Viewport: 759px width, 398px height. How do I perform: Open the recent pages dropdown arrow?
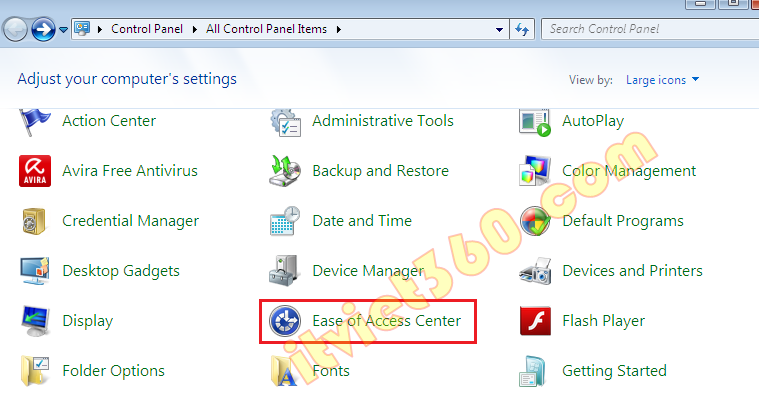tap(63, 30)
